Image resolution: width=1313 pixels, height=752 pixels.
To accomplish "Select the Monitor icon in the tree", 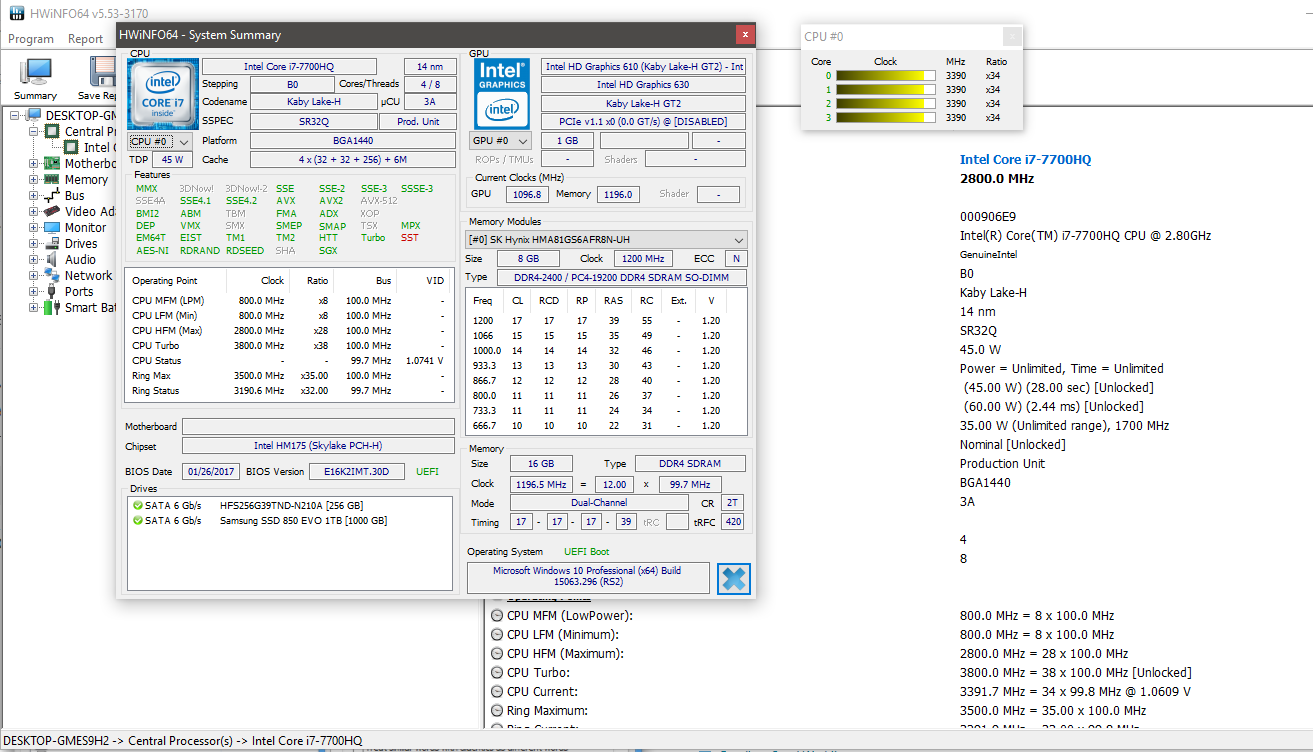I will coord(53,227).
